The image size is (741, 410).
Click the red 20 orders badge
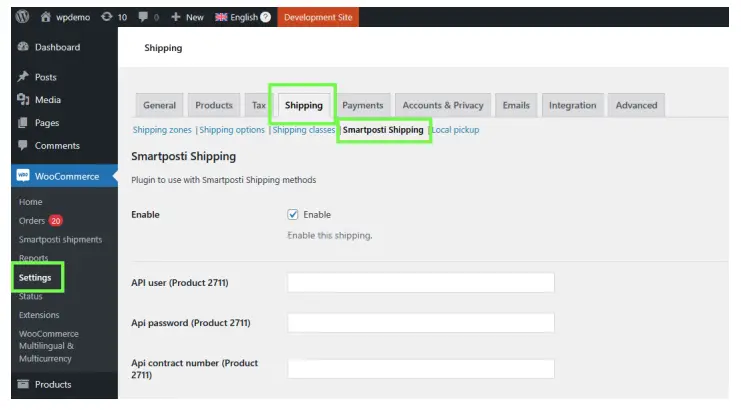pos(56,221)
